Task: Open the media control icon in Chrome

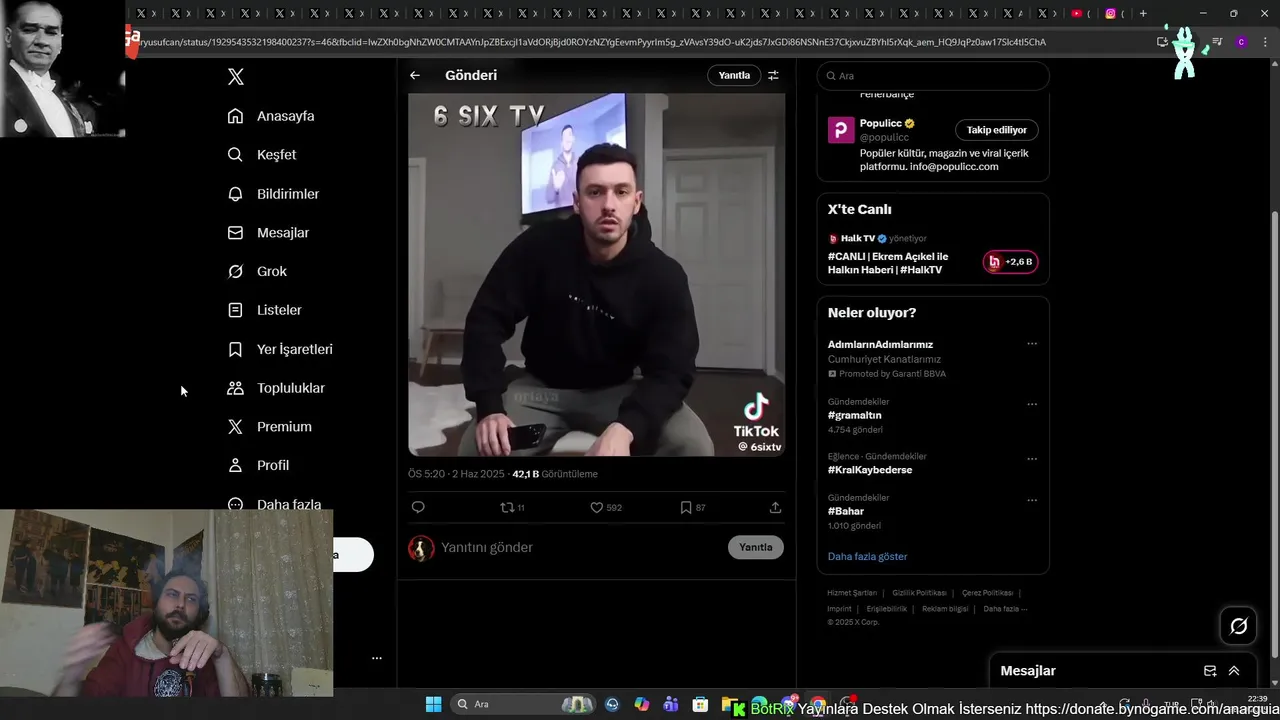Action: pos(1217,42)
